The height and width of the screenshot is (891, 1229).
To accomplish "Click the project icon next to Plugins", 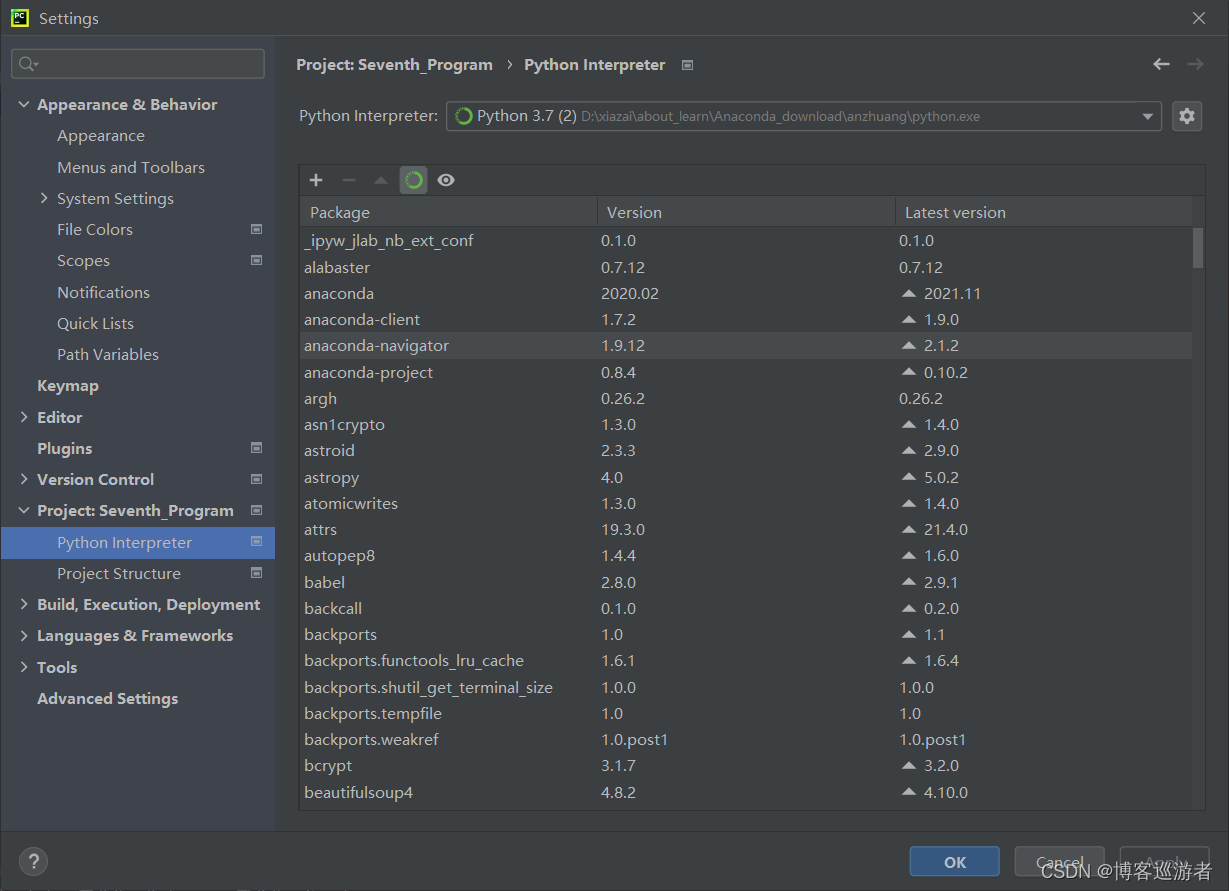I will coord(256,448).
